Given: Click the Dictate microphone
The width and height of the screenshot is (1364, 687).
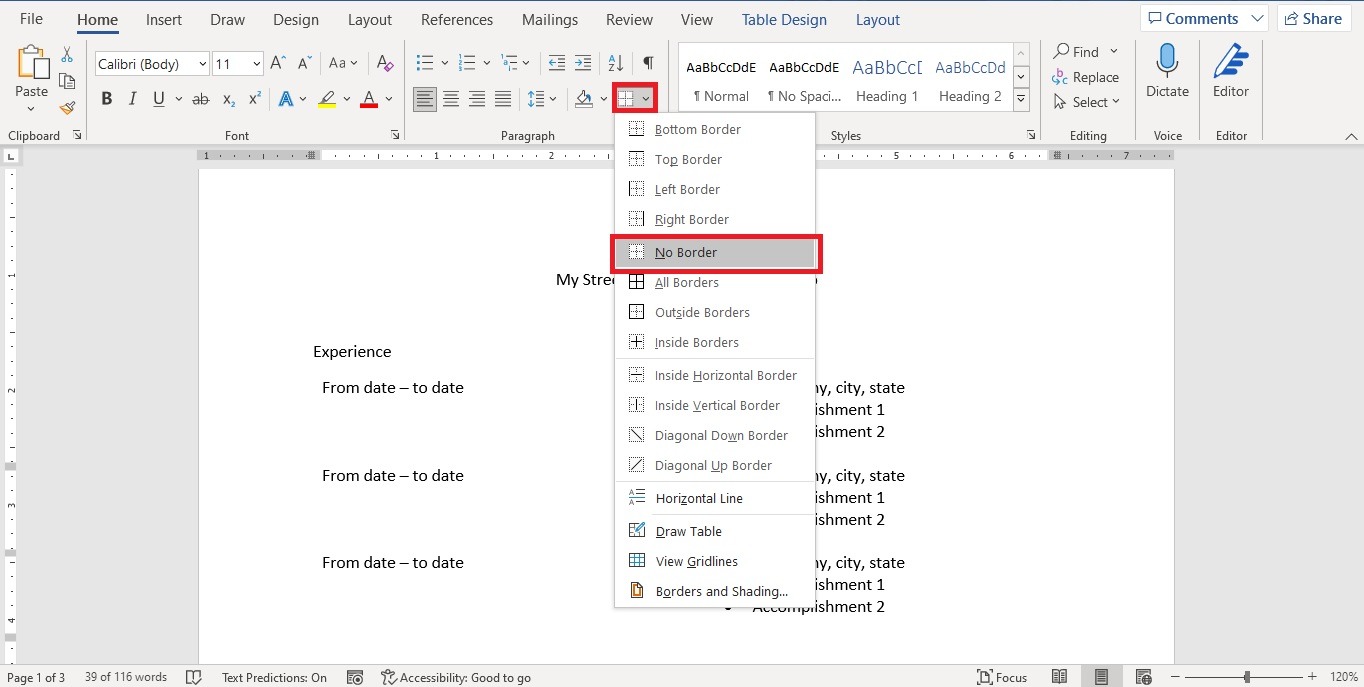Looking at the screenshot, I should (1167, 72).
